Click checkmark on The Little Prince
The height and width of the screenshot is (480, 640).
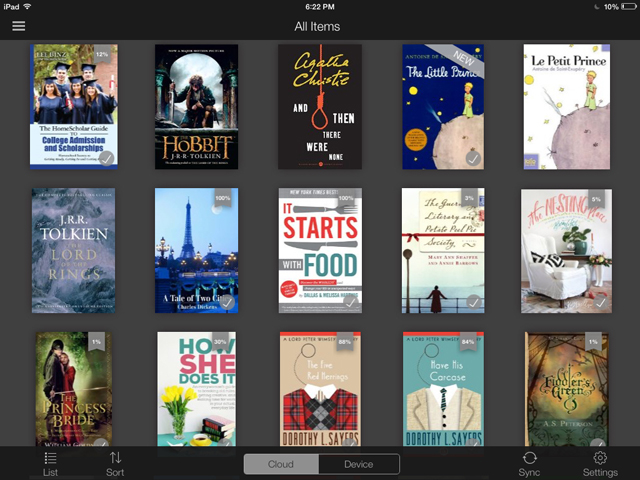click(x=473, y=158)
